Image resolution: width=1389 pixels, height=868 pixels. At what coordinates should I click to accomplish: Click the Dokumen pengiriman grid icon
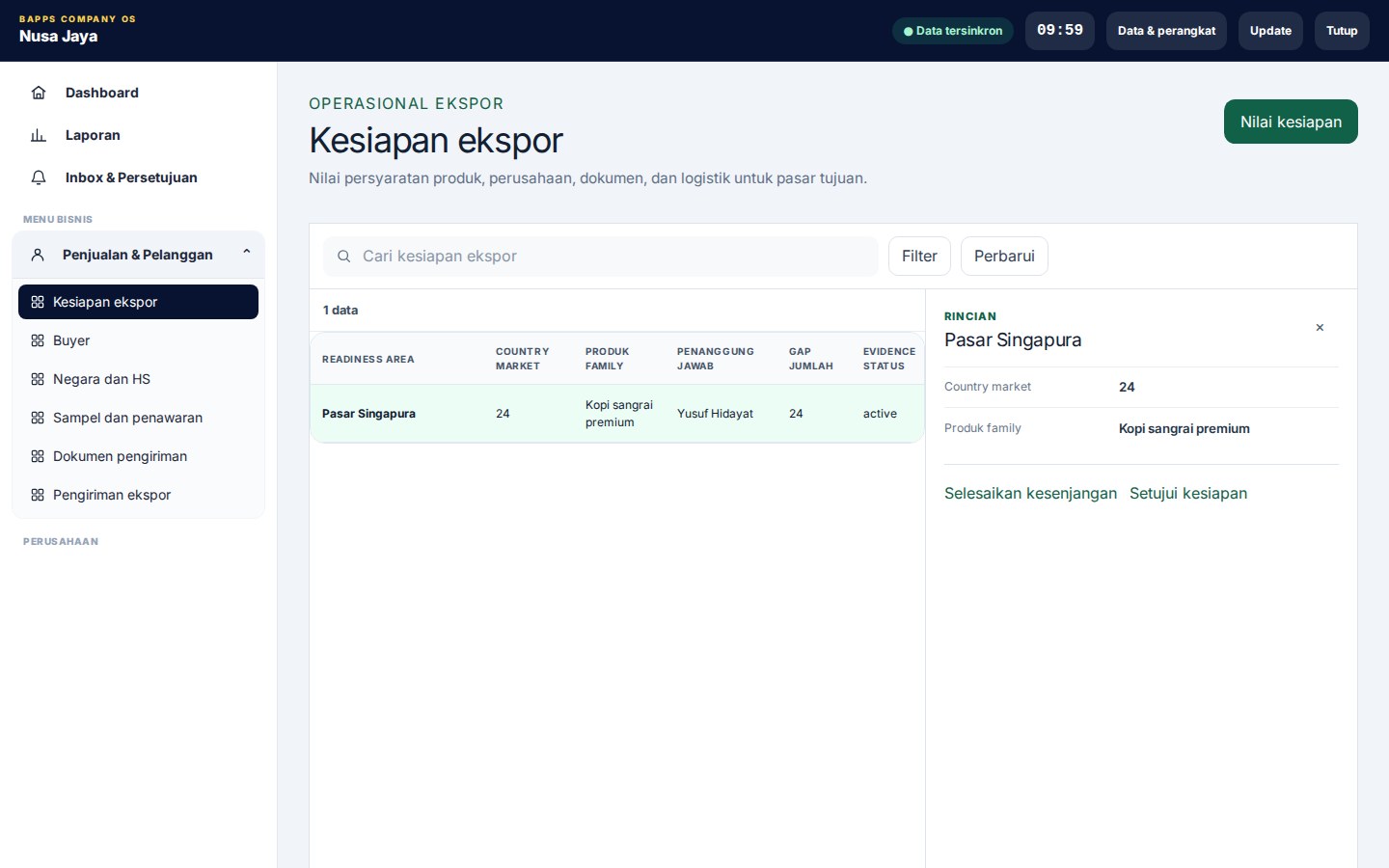coord(38,456)
